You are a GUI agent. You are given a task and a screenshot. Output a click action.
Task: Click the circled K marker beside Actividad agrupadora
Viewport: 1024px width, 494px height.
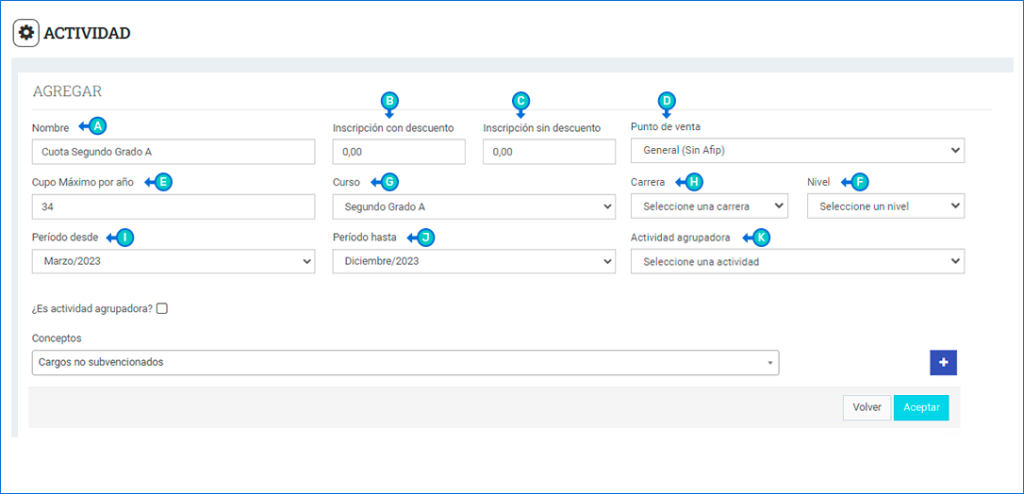coord(762,237)
